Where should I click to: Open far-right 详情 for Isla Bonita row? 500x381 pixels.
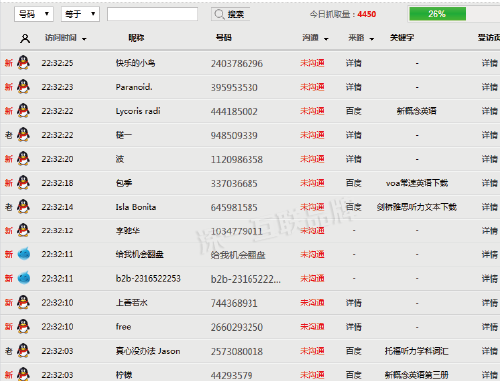[490, 207]
